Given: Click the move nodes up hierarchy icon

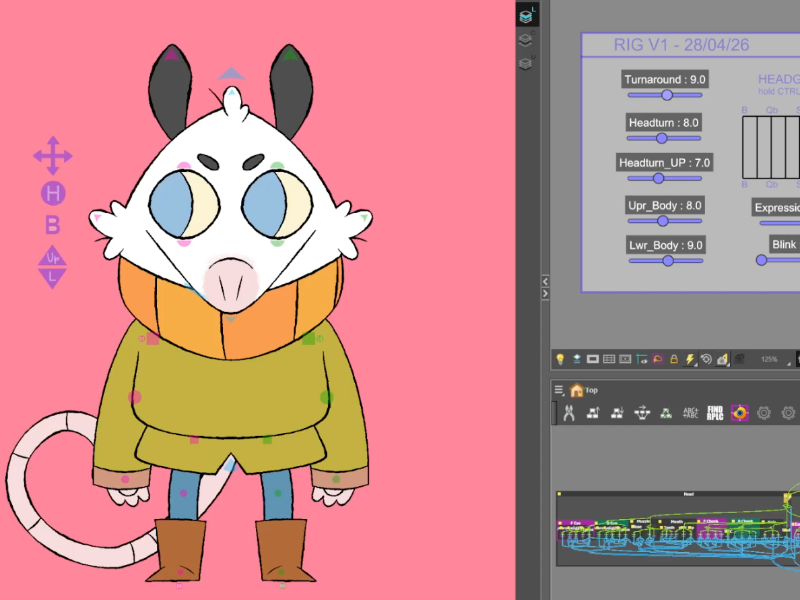Looking at the screenshot, I should [x=593, y=413].
